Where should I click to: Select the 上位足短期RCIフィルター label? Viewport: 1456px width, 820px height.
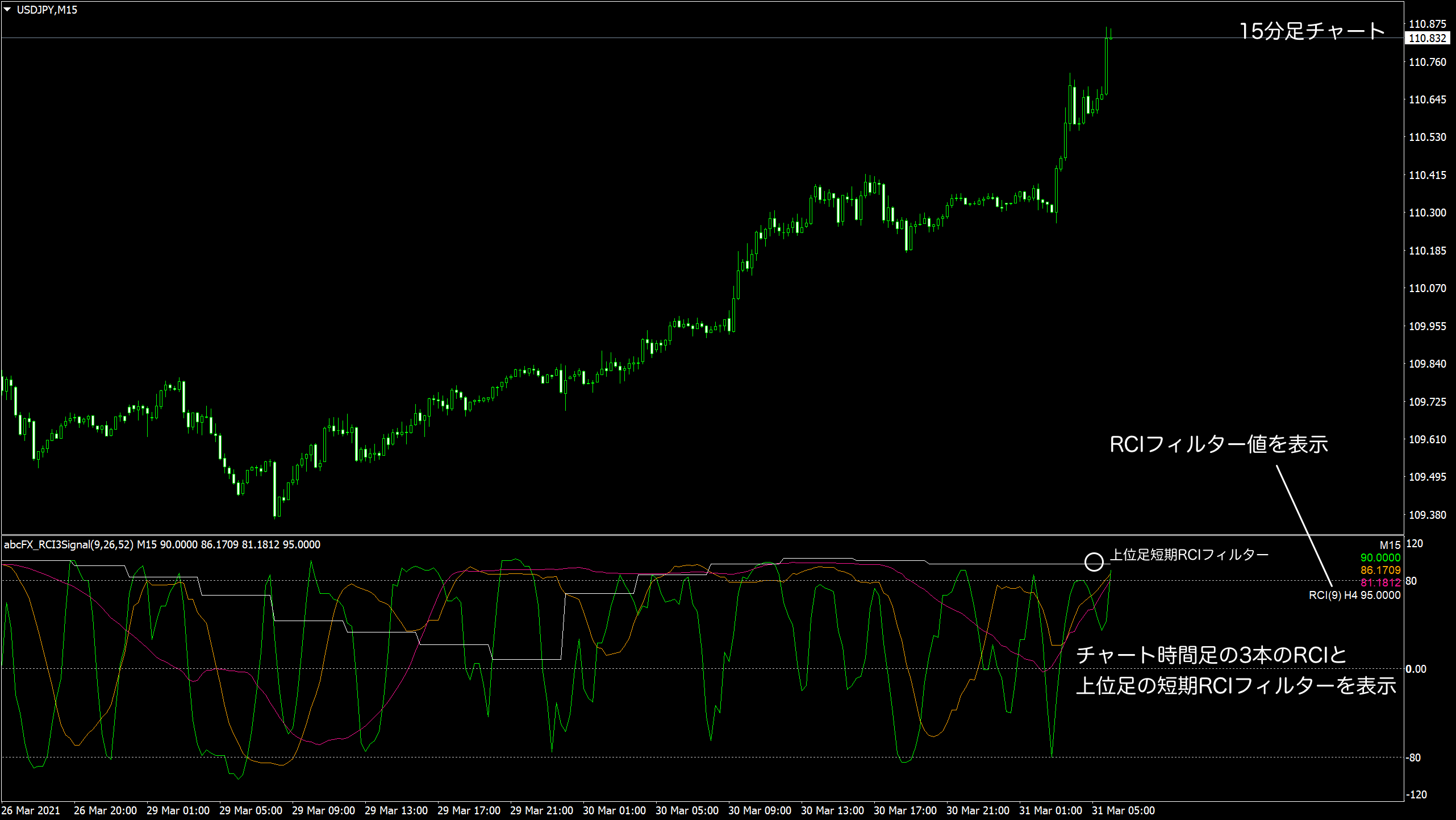click(x=1189, y=555)
